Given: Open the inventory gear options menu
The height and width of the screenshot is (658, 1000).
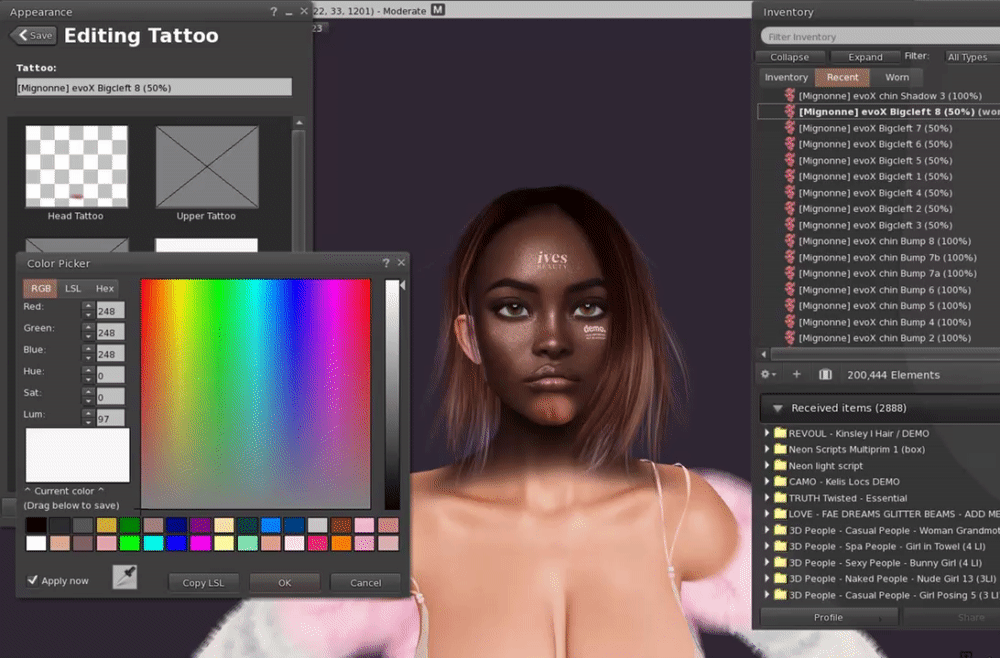Looking at the screenshot, I should 768,374.
